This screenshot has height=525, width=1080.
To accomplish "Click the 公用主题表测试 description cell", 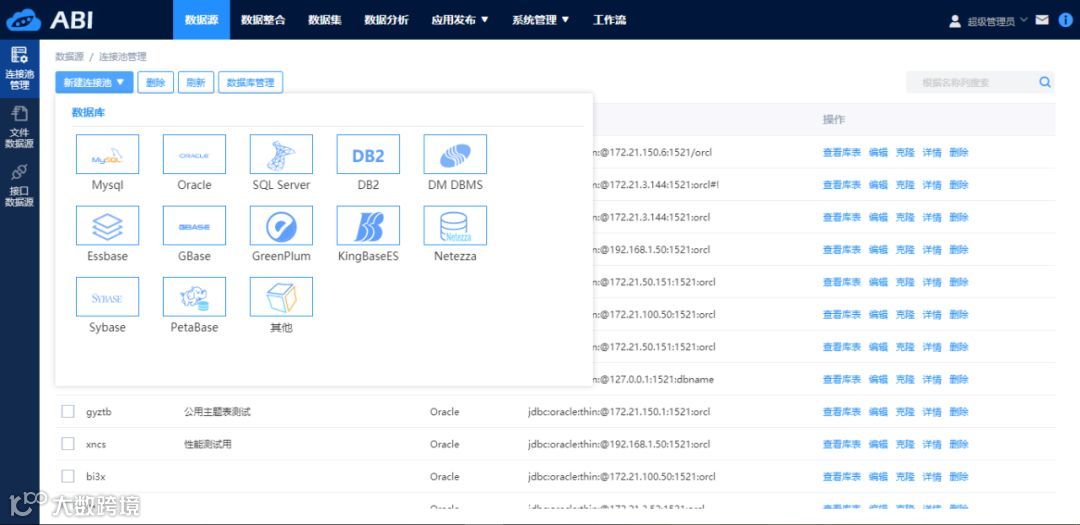I will pyautogui.click(x=217, y=411).
